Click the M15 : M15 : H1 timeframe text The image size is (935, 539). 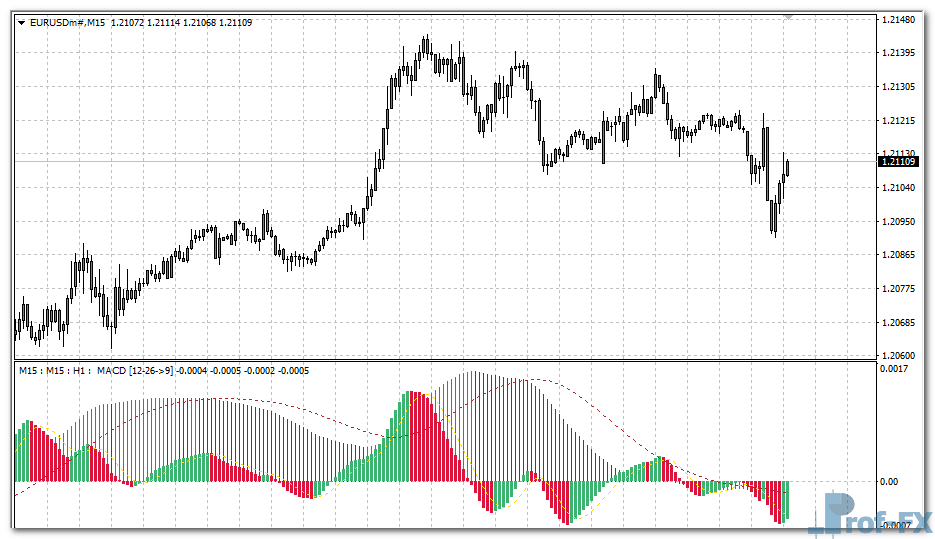click(x=56, y=371)
